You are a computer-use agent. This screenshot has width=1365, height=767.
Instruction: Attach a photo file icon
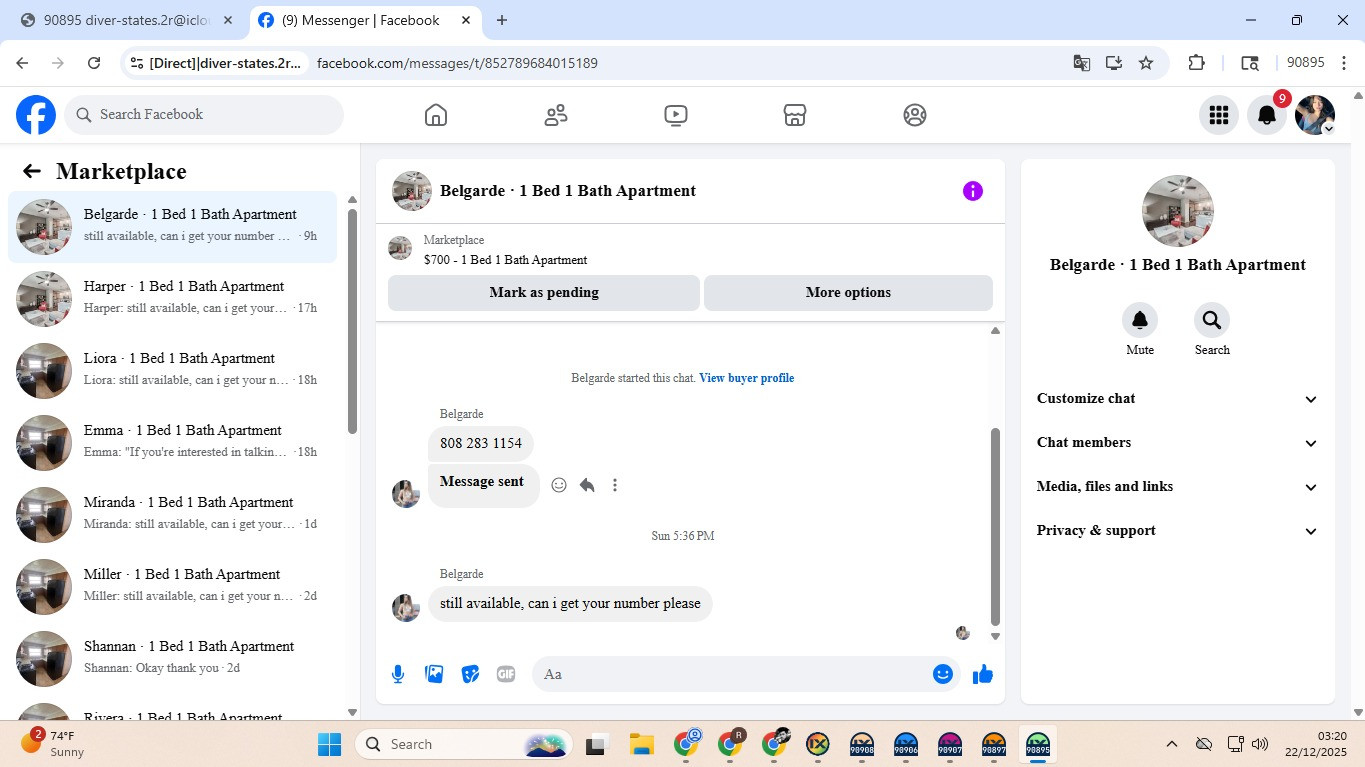434,674
